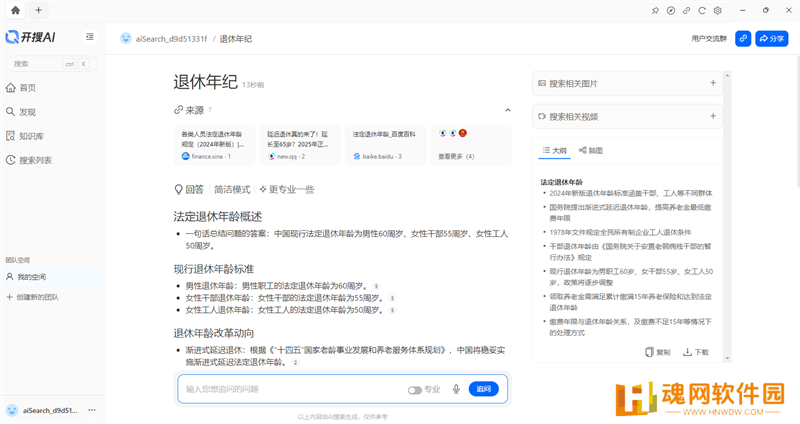The image size is (800, 424).
Task: Click 创建新的团队
Action: 33,297
